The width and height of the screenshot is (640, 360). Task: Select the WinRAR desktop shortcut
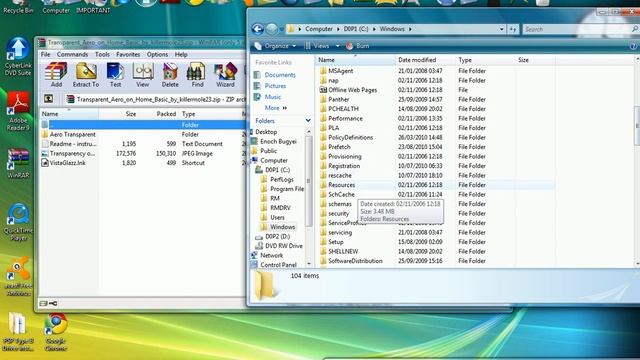click(x=18, y=163)
